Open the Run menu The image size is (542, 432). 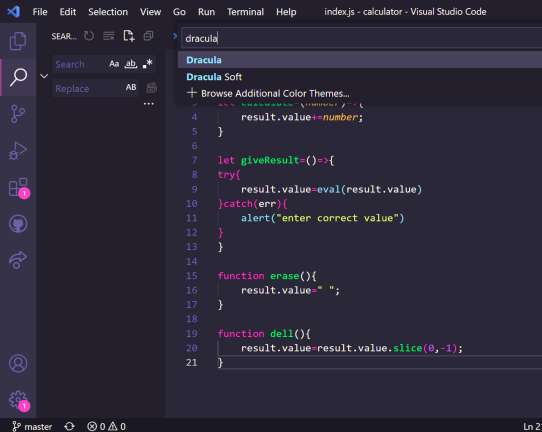[206, 12]
